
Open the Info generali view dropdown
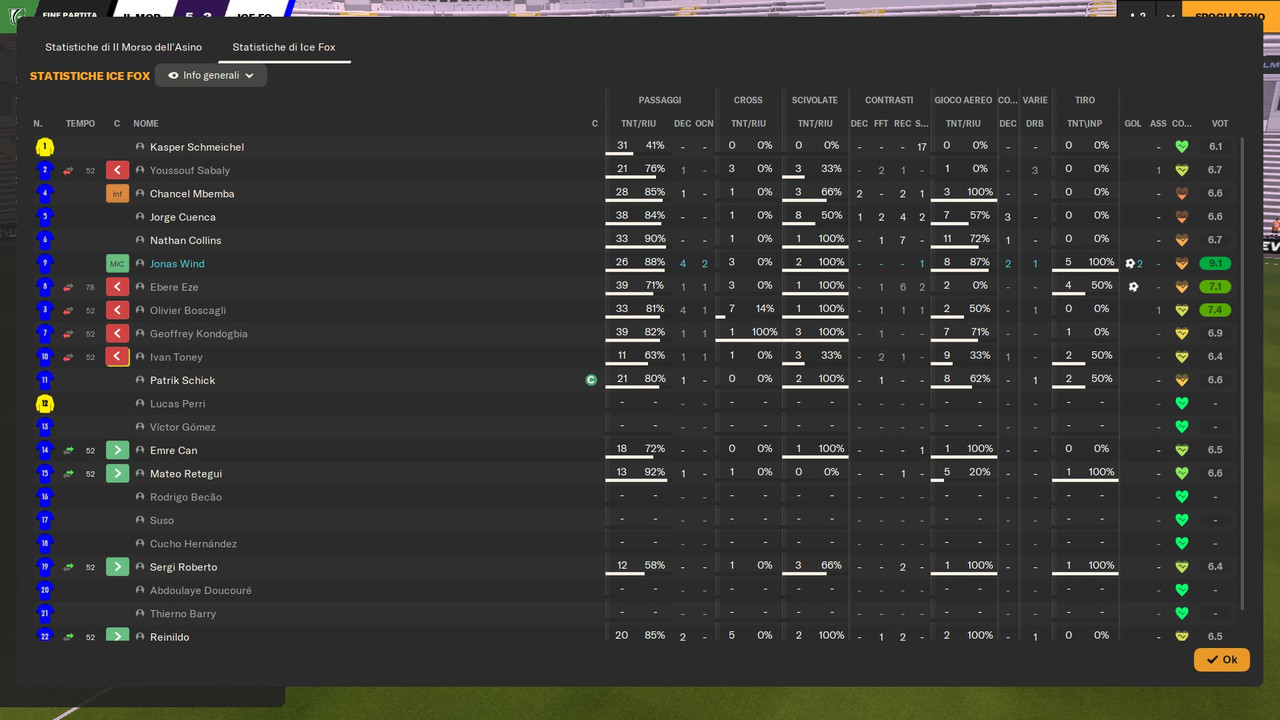[211, 76]
